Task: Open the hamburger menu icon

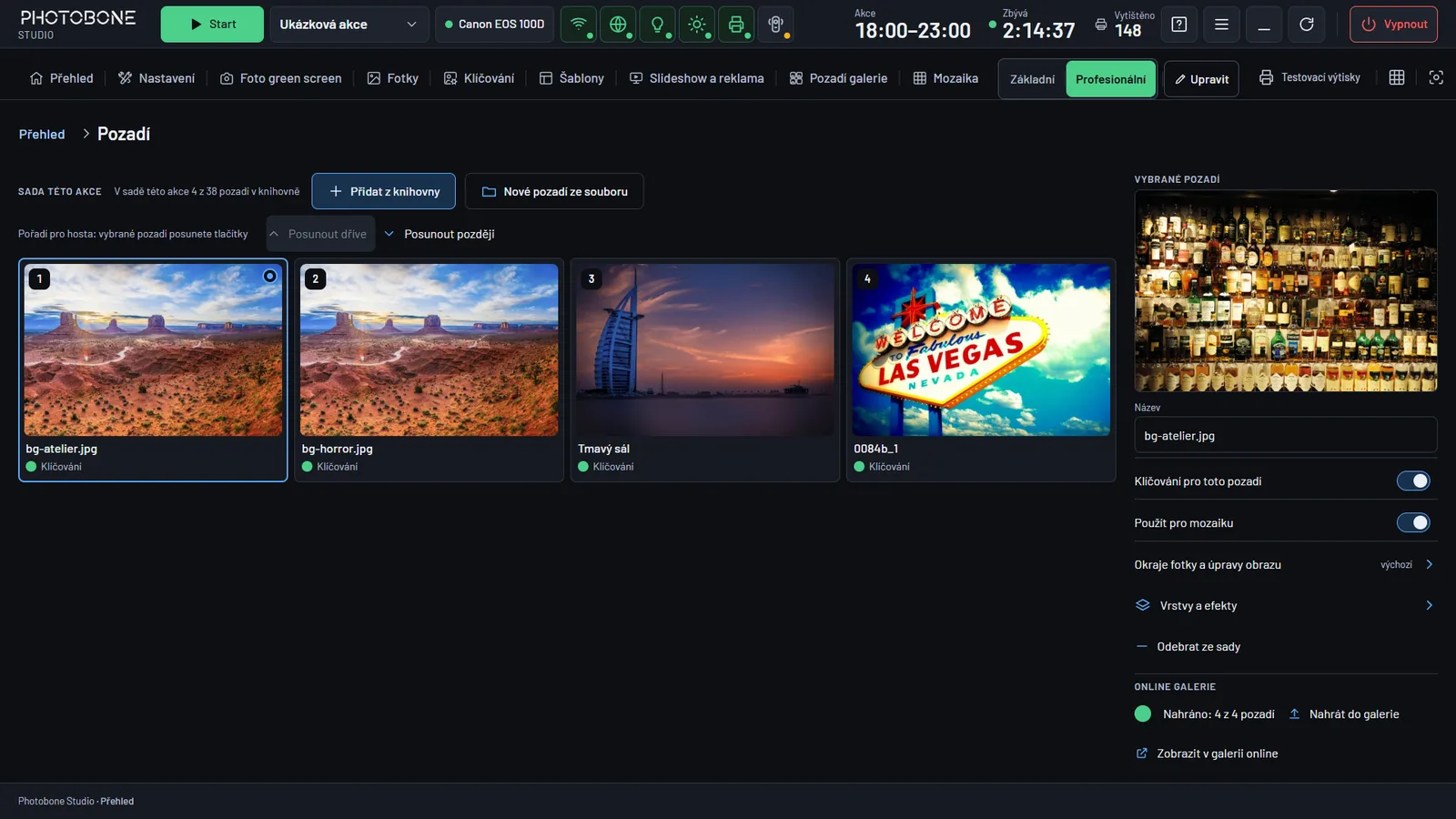Action: [1221, 25]
